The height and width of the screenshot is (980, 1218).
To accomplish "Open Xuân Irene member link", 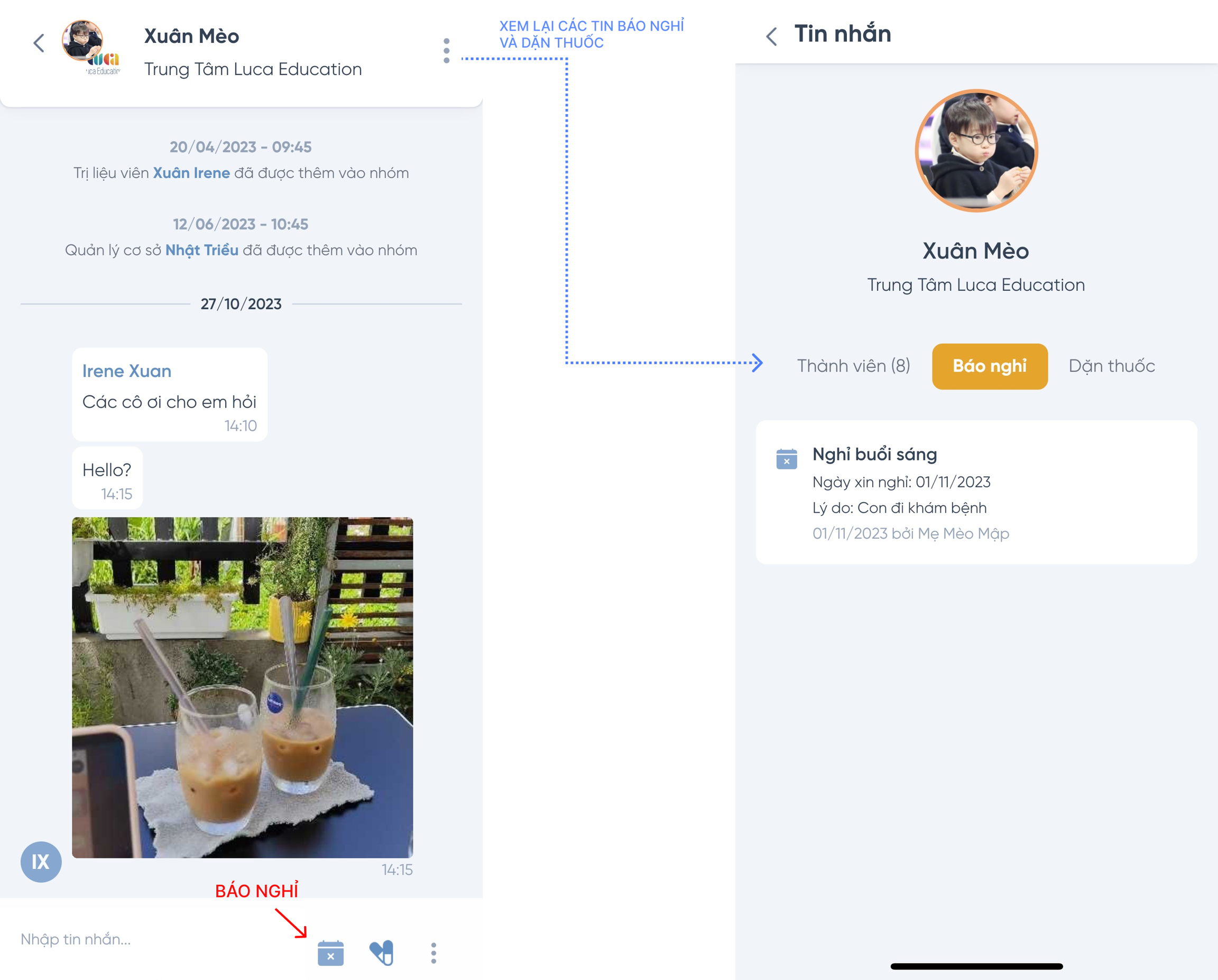I will 191,173.
